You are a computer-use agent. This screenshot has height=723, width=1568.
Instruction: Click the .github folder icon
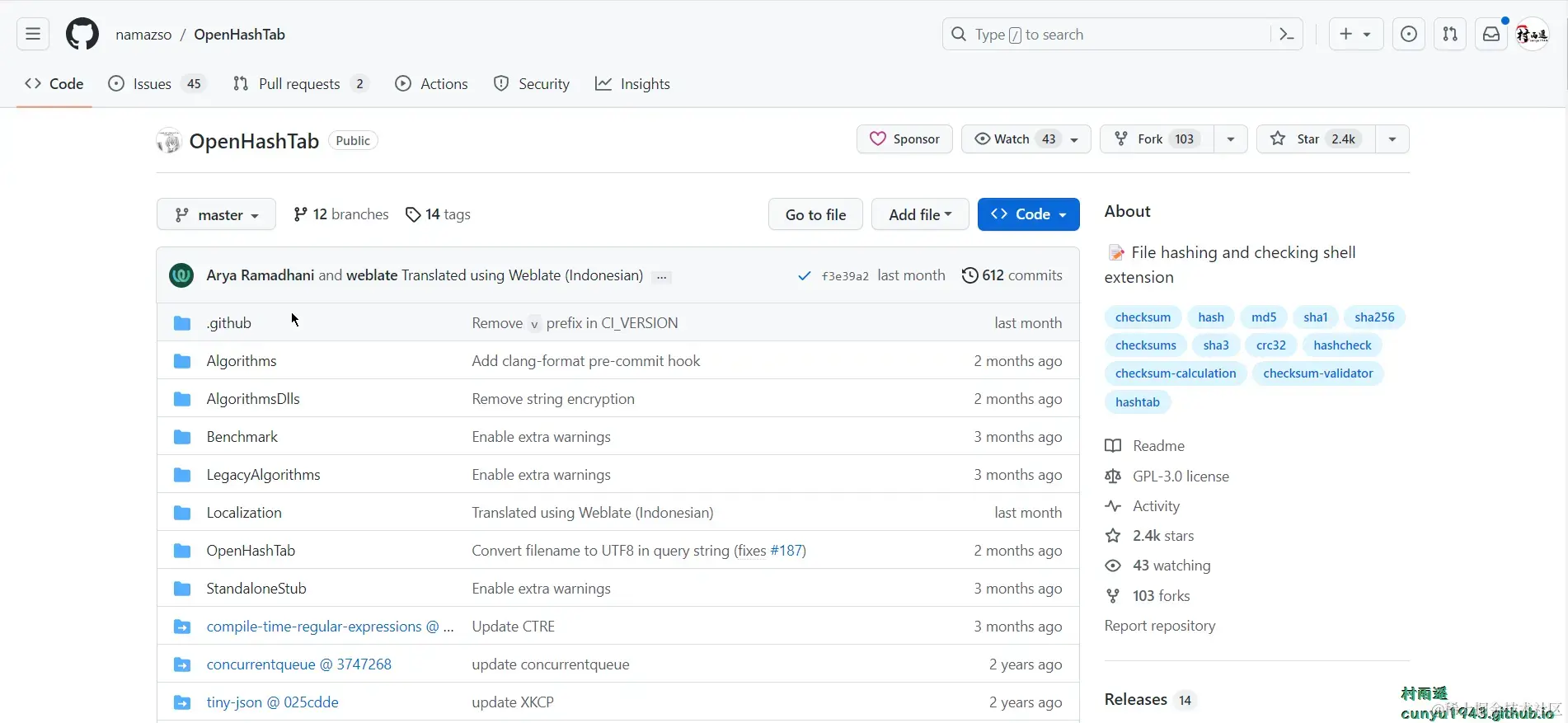[x=182, y=323]
